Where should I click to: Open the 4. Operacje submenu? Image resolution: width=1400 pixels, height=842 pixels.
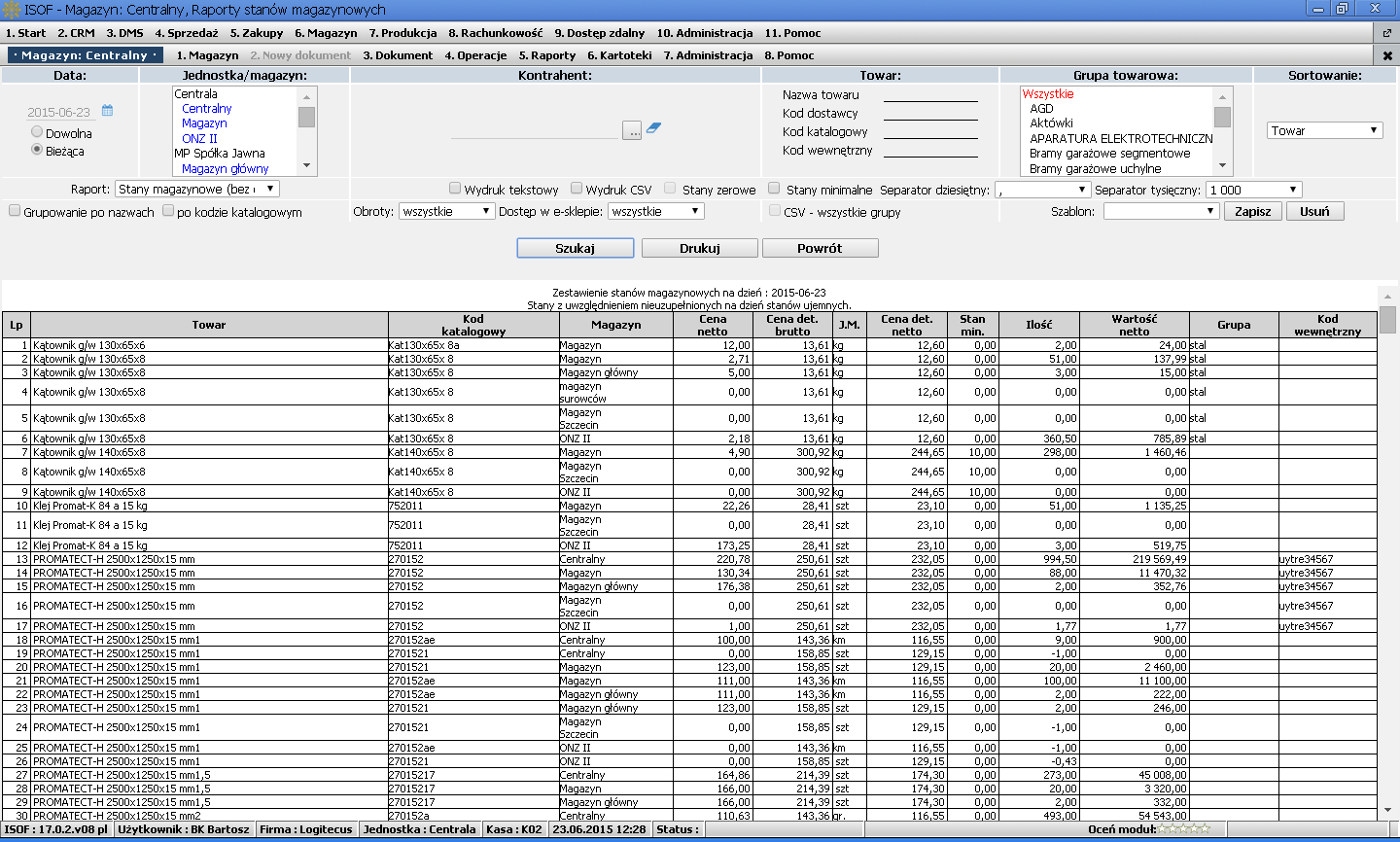[x=475, y=55]
